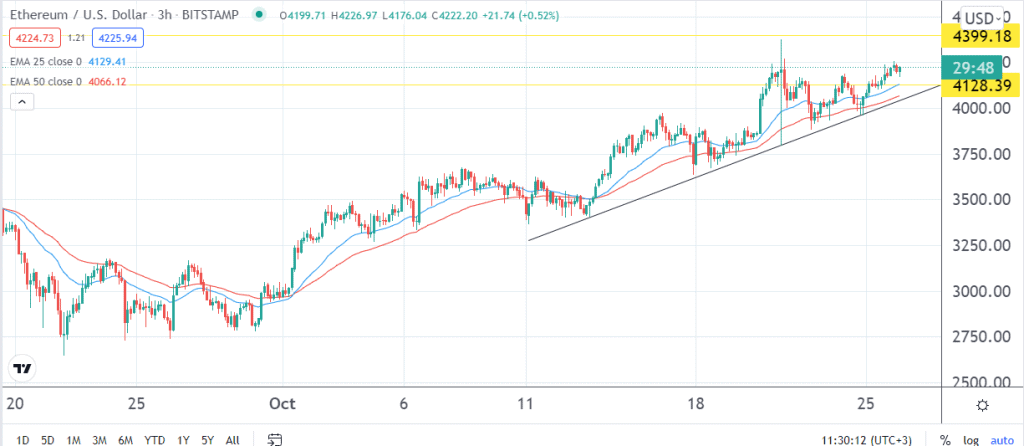The image size is (1024, 446).
Task: Click the 4399.18 price line label
Action: [x=980, y=35]
